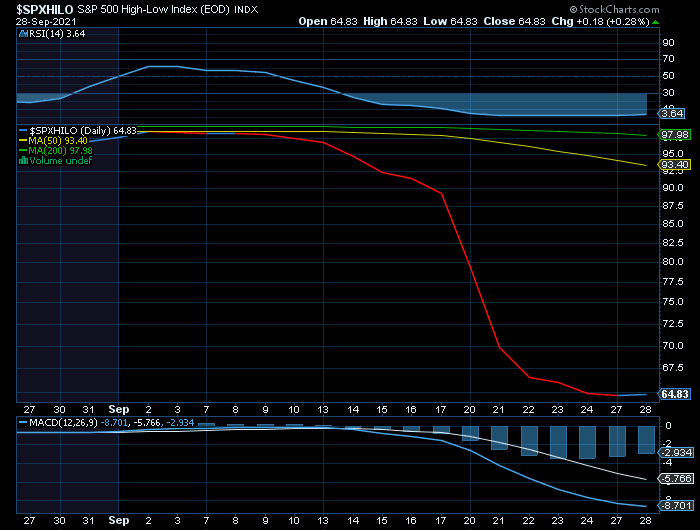
Task: Click the 30 level on RSI axis
Action: tap(668, 93)
